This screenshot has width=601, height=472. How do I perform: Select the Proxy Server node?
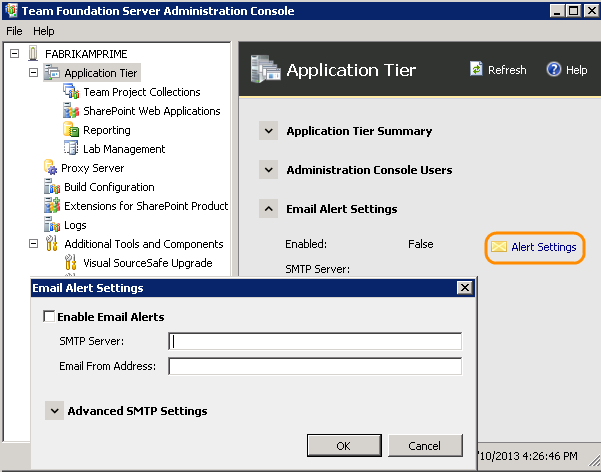[x=93, y=168]
